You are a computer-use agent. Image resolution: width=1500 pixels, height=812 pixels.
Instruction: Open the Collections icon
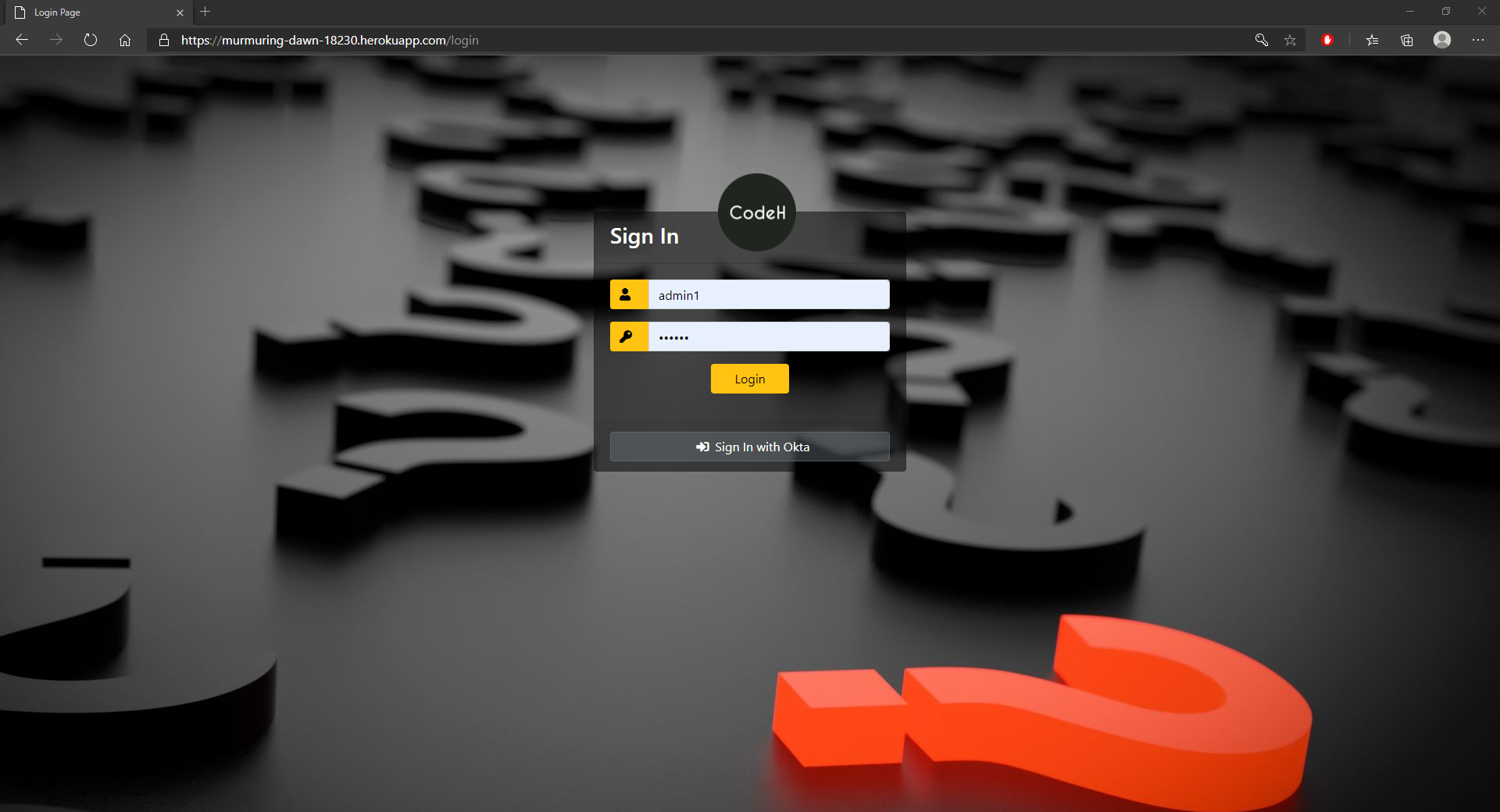coord(1407,40)
